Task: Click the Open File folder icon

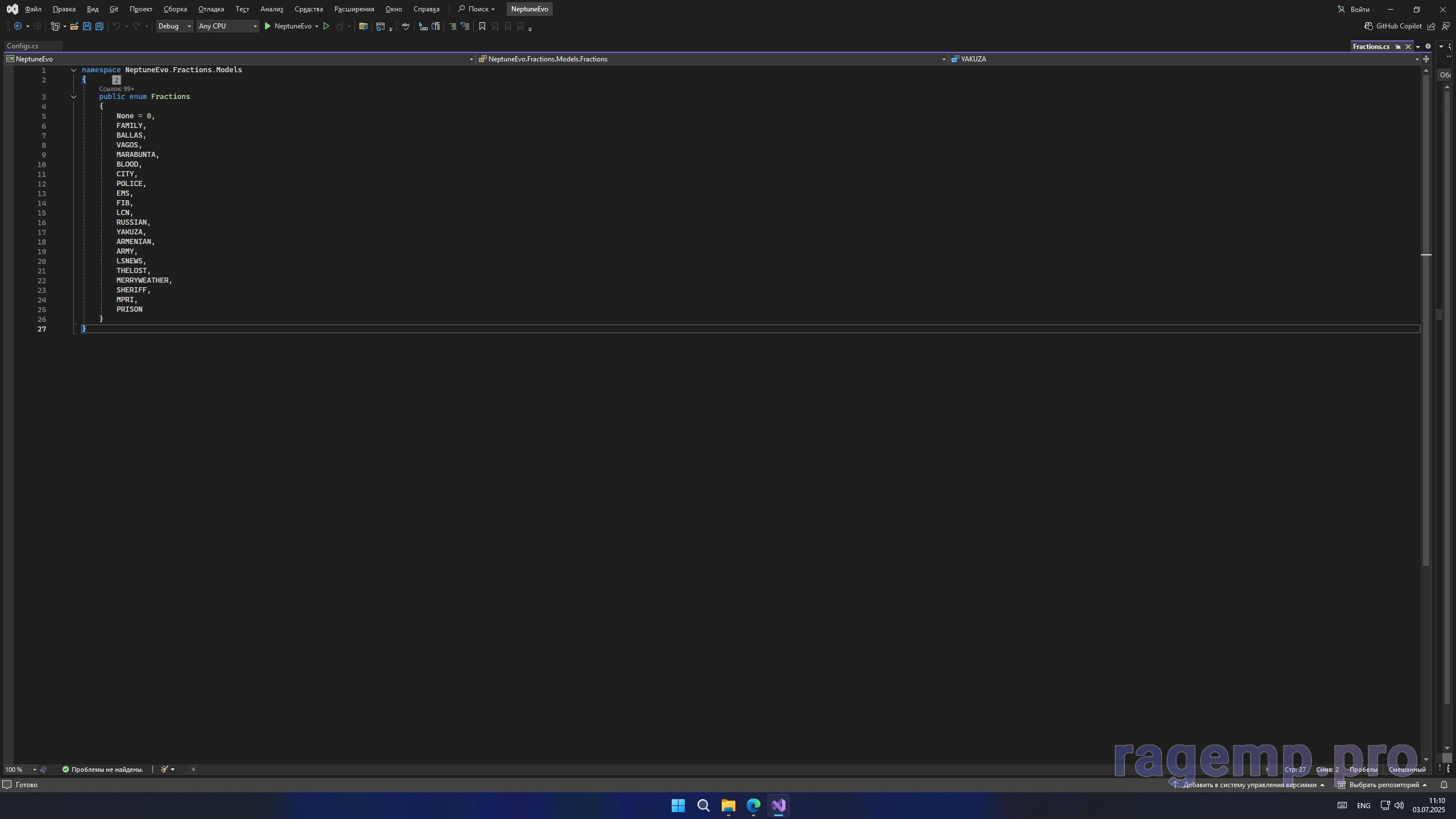Action: (74, 26)
